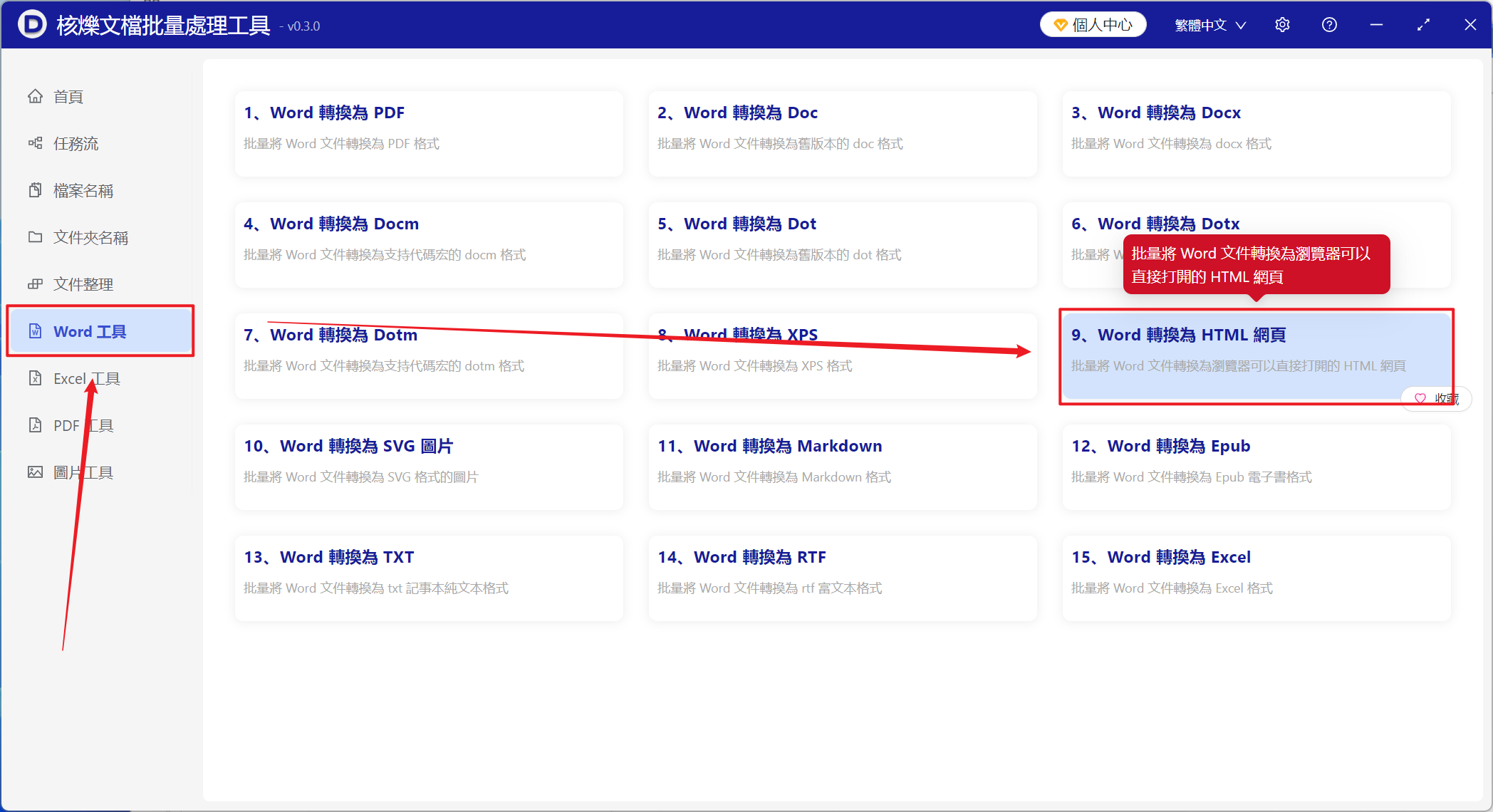1493x812 pixels.
Task: Click the heart favorite icon on card 9
Action: 1420,399
